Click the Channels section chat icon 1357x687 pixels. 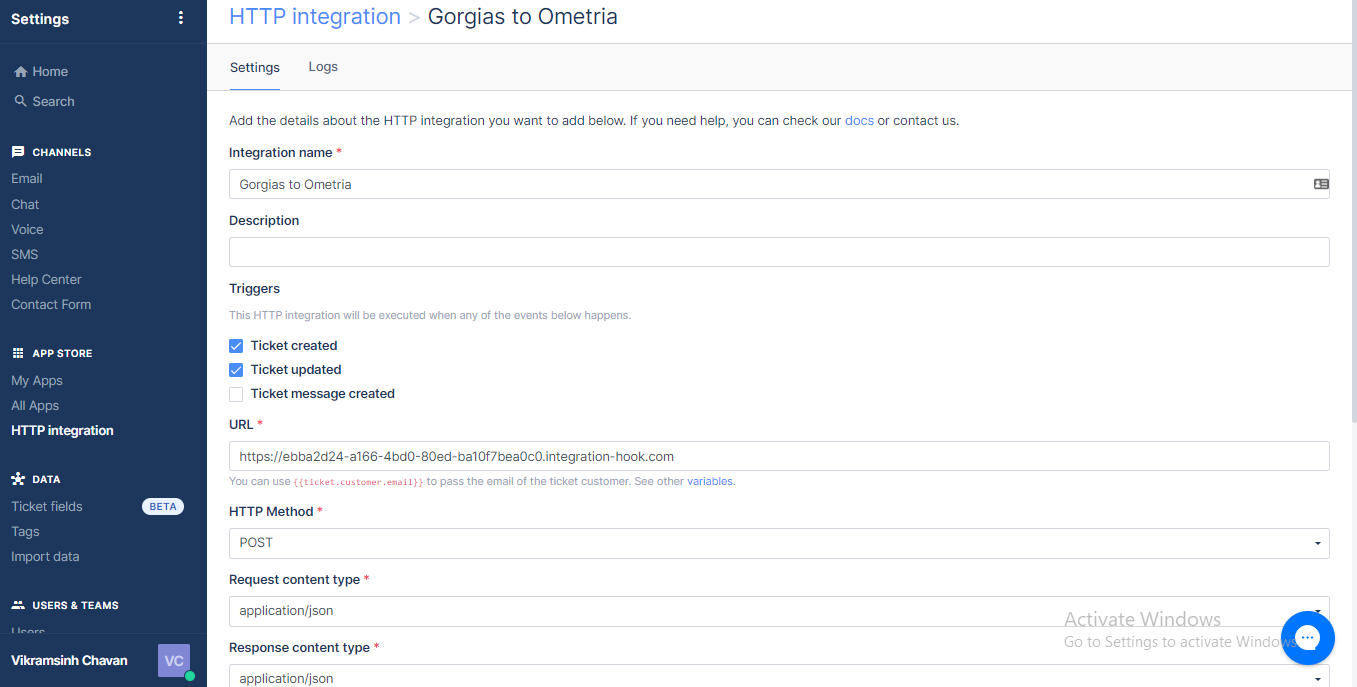click(18, 152)
